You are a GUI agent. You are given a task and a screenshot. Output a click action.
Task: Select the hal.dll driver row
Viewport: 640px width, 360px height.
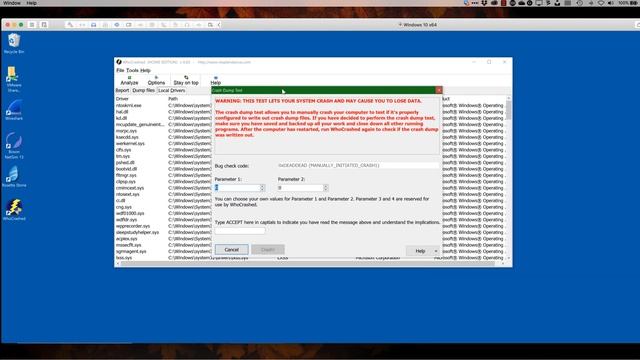pyautogui.click(x=122, y=111)
